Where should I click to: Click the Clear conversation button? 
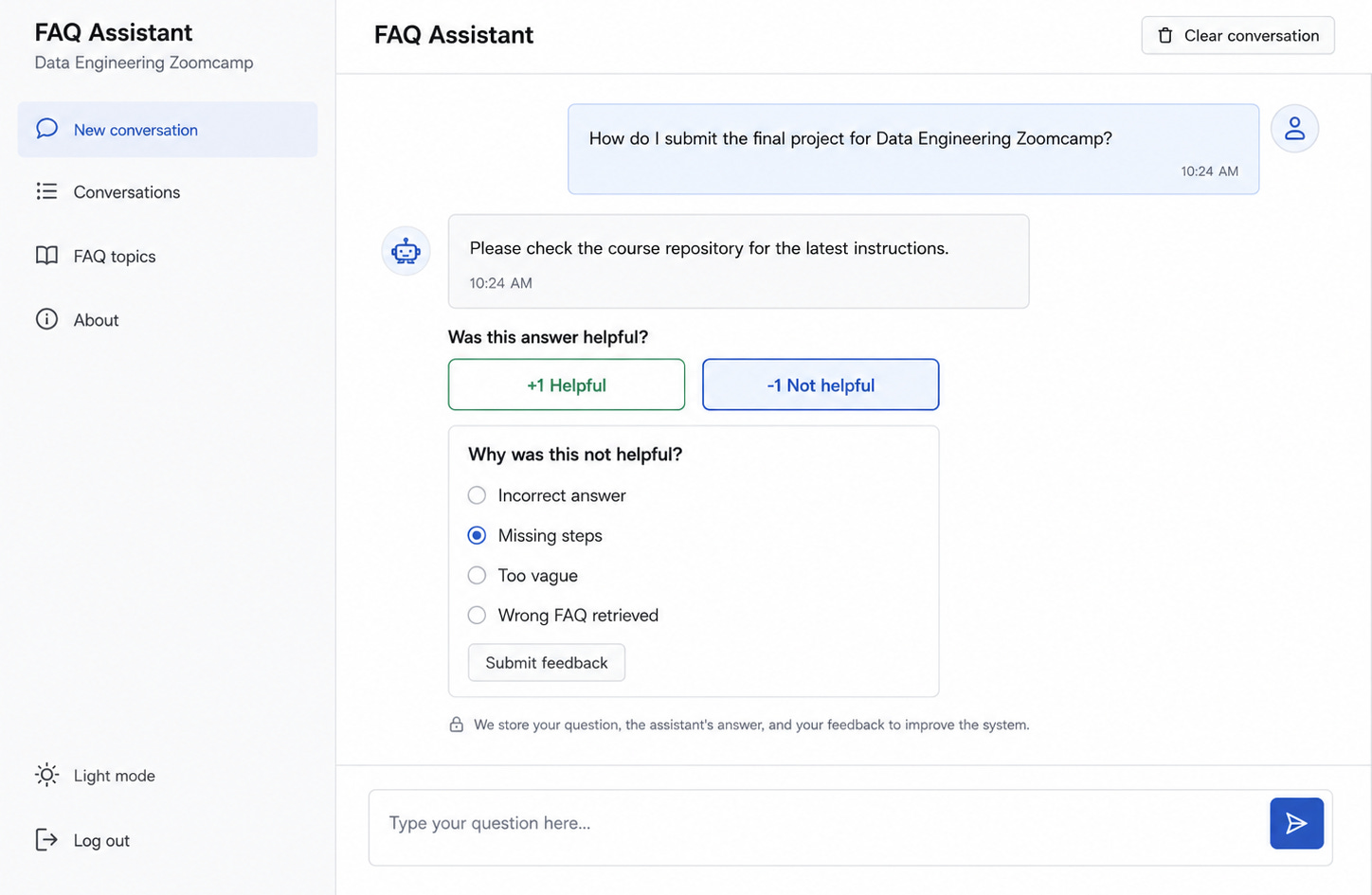pos(1237,35)
